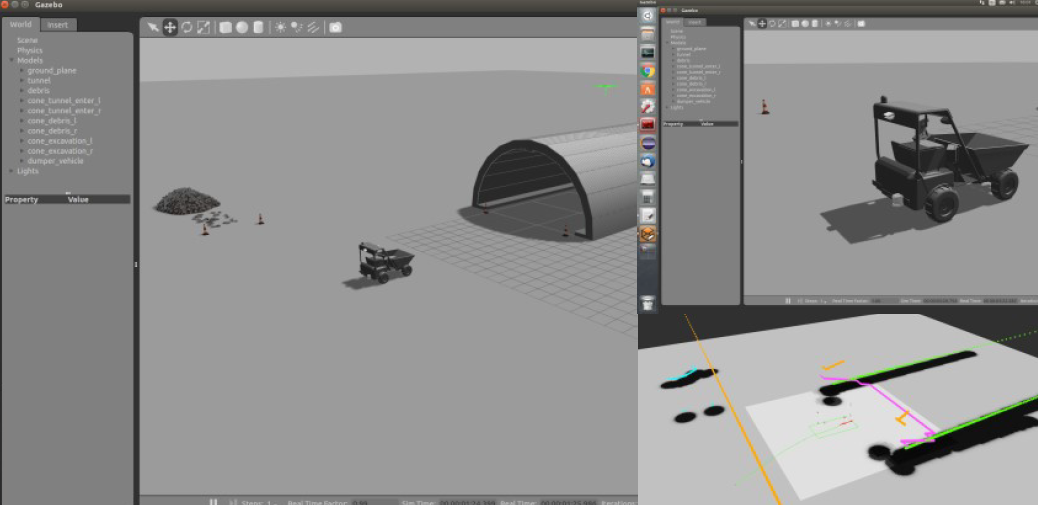Expand the dumper_vehicle model entry in large World panel

point(21,161)
